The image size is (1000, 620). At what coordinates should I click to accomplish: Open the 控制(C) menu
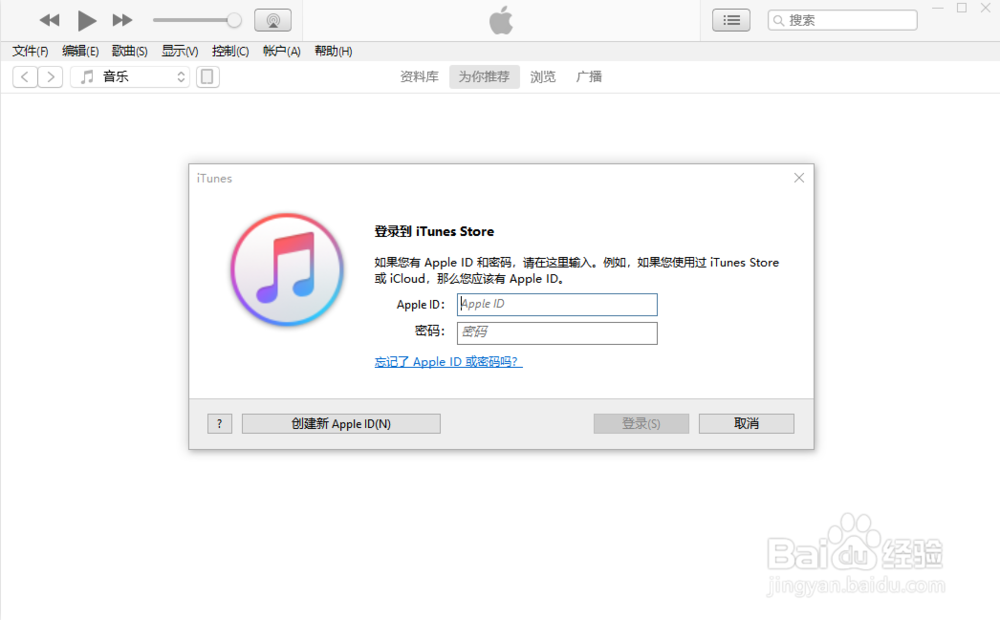point(230,51)
